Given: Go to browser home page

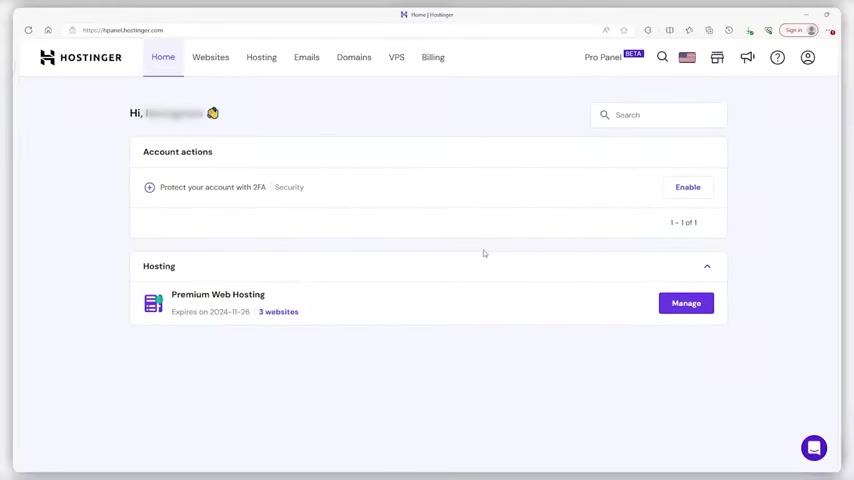Looking at the screenshot, I should pos(48,30).
